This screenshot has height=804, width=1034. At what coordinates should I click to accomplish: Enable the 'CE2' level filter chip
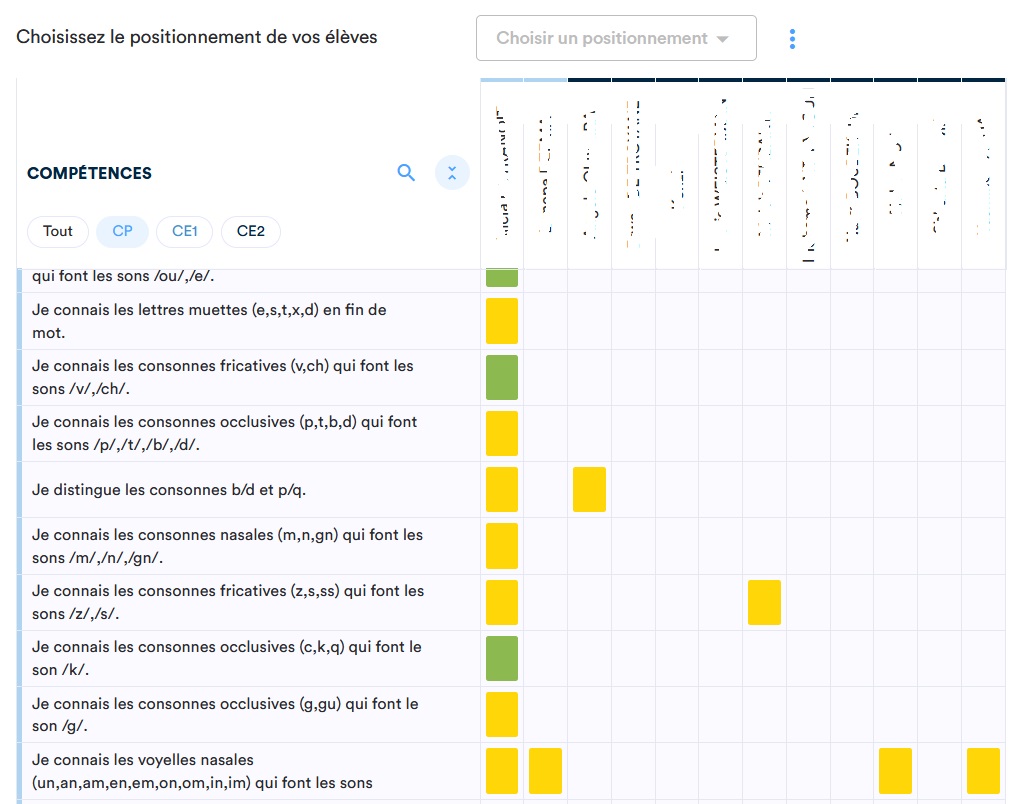(250, 231)
